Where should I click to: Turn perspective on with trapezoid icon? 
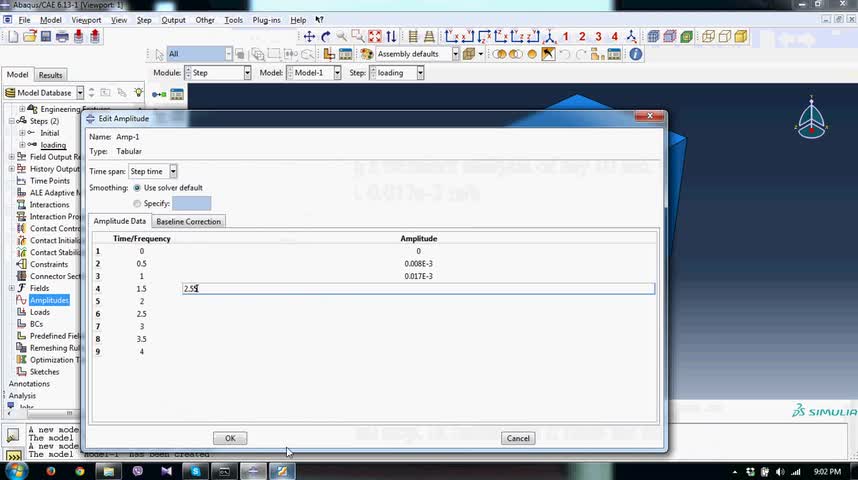click(x=430, y=37)
